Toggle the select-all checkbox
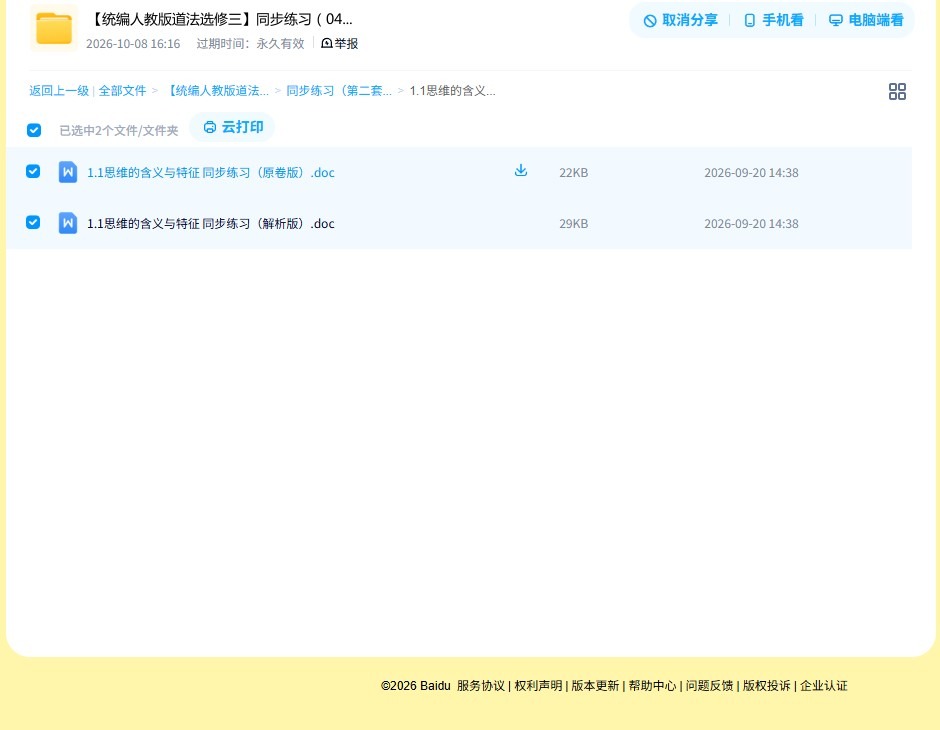This screenshot has width=940, height=730. 34,130
